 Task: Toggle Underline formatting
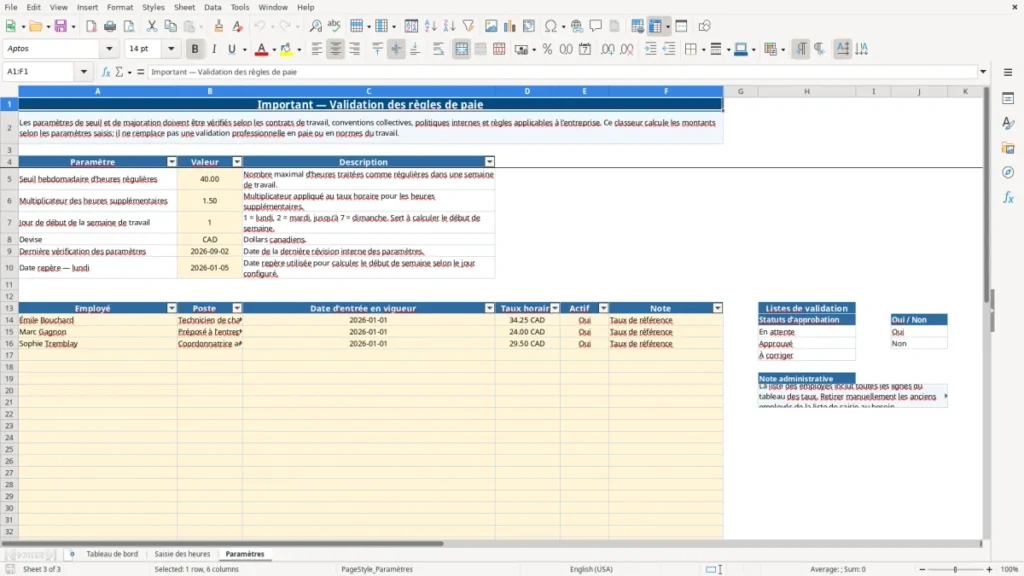pos(232,49)
